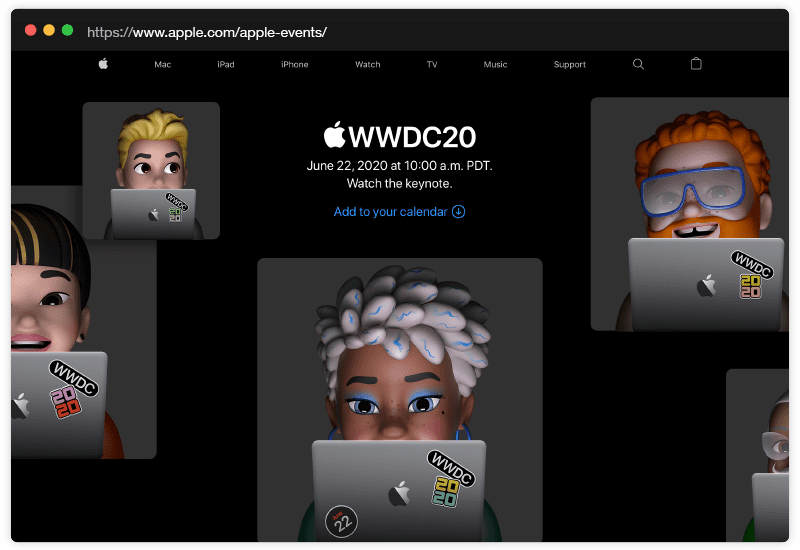The image size is (800, 550).
Task: Select iPad in the navigation bar
Action: [226, 65]
